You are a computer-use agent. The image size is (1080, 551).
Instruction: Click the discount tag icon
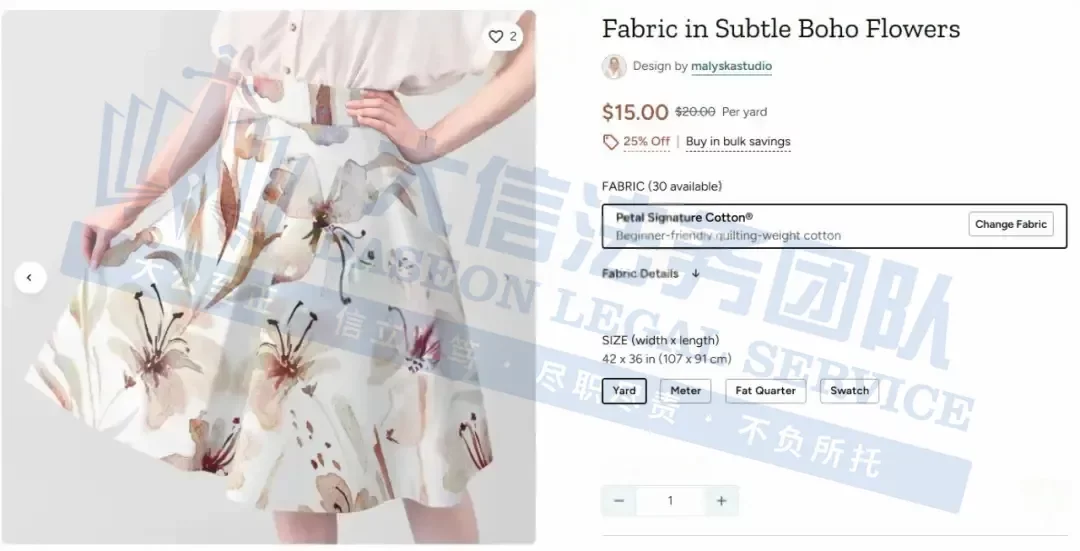(x=610, y=142)
